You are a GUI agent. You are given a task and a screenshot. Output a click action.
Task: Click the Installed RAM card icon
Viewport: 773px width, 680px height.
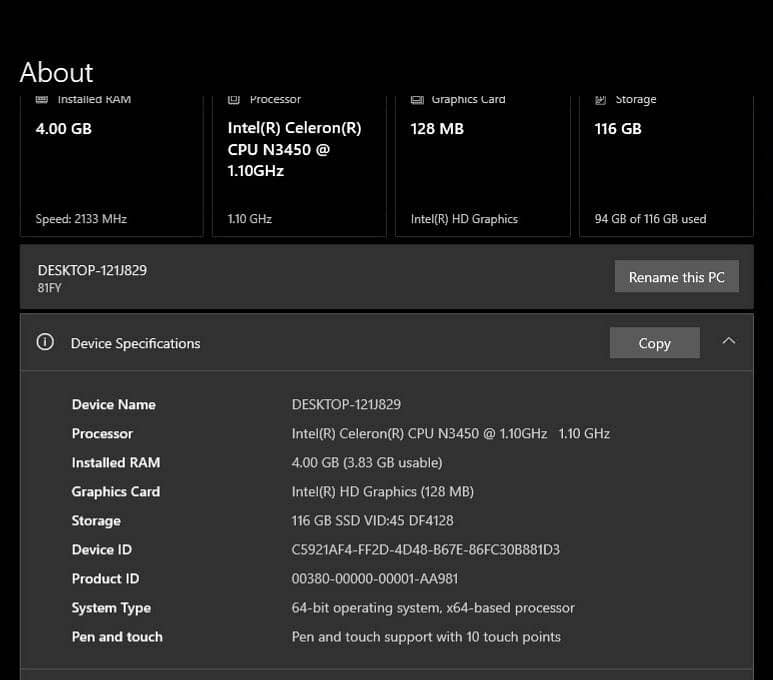pos(42,100)
